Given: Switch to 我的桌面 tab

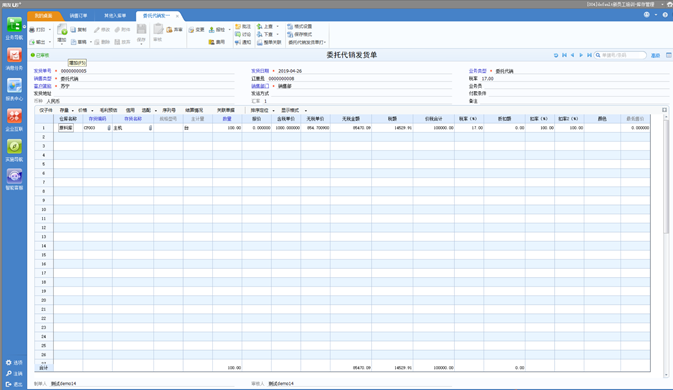Looking at the screenshot, I should pos(43,16).
